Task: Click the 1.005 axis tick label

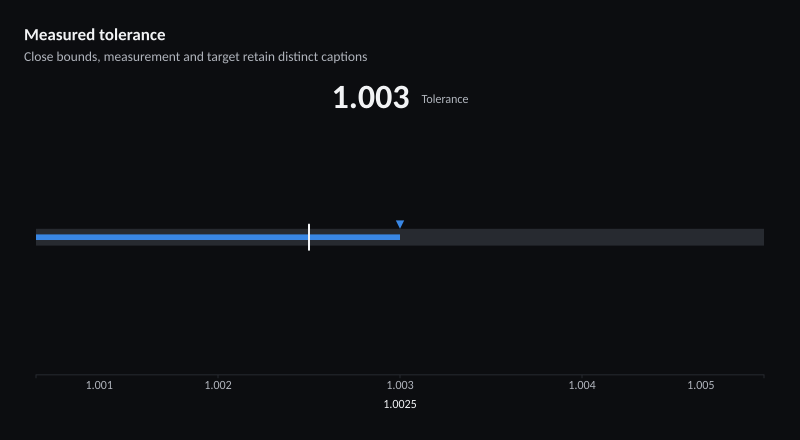Action: 701,385
